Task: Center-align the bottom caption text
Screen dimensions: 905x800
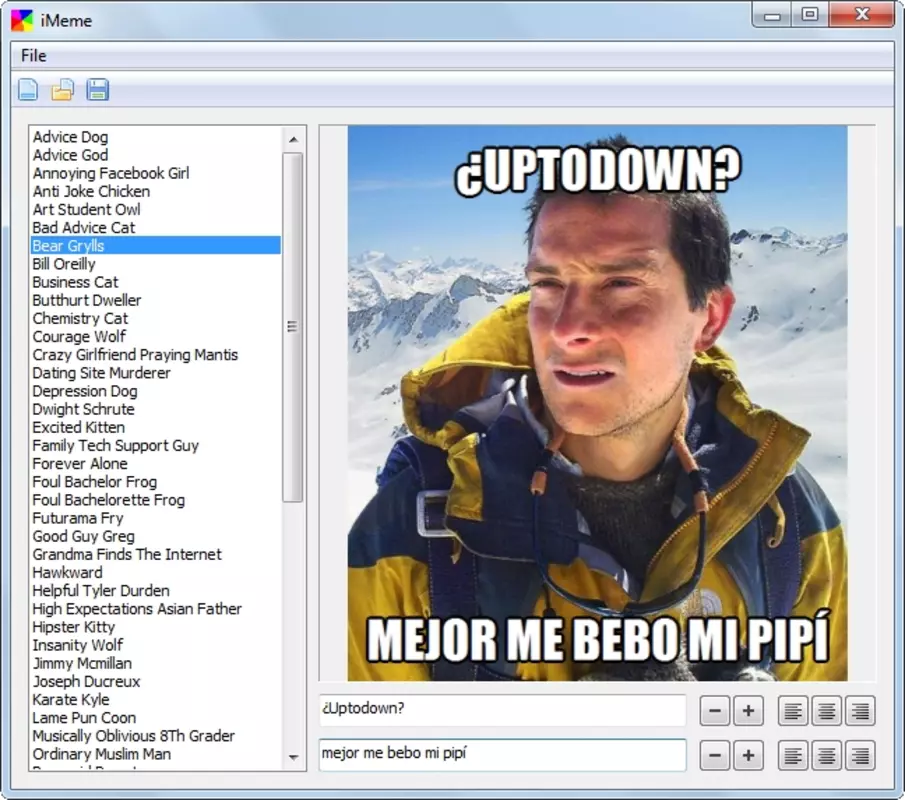Action: click(x=827, y=756)
